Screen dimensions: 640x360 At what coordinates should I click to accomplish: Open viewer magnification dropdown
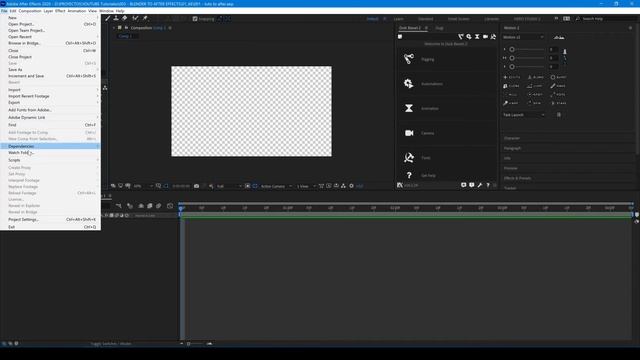[143, 186]
